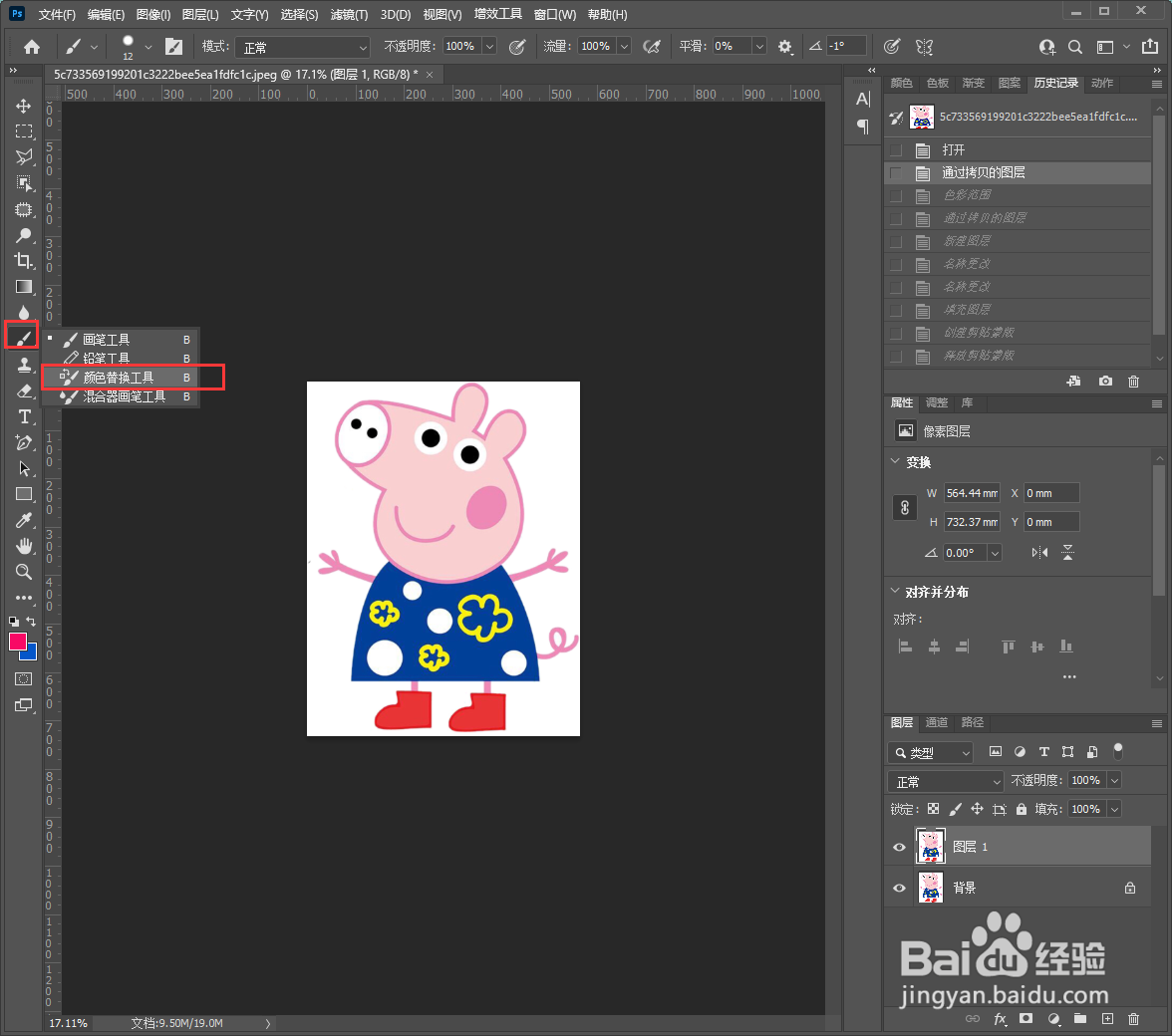Select the Horizontal Type tool
The width and height of the screenshot is (1172, 1036).
coord(24,416)
